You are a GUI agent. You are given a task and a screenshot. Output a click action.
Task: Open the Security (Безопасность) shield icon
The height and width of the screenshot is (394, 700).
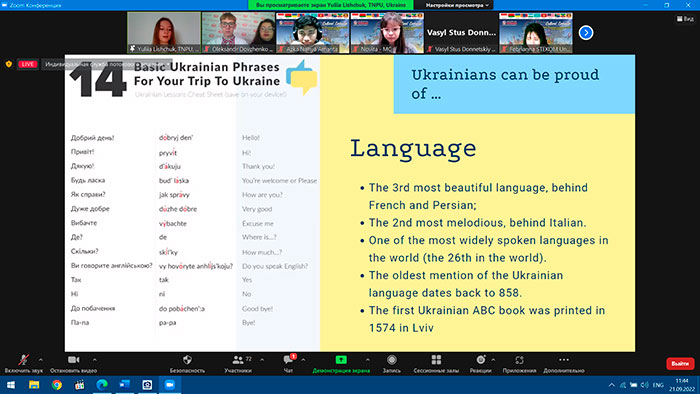[187, 360]
